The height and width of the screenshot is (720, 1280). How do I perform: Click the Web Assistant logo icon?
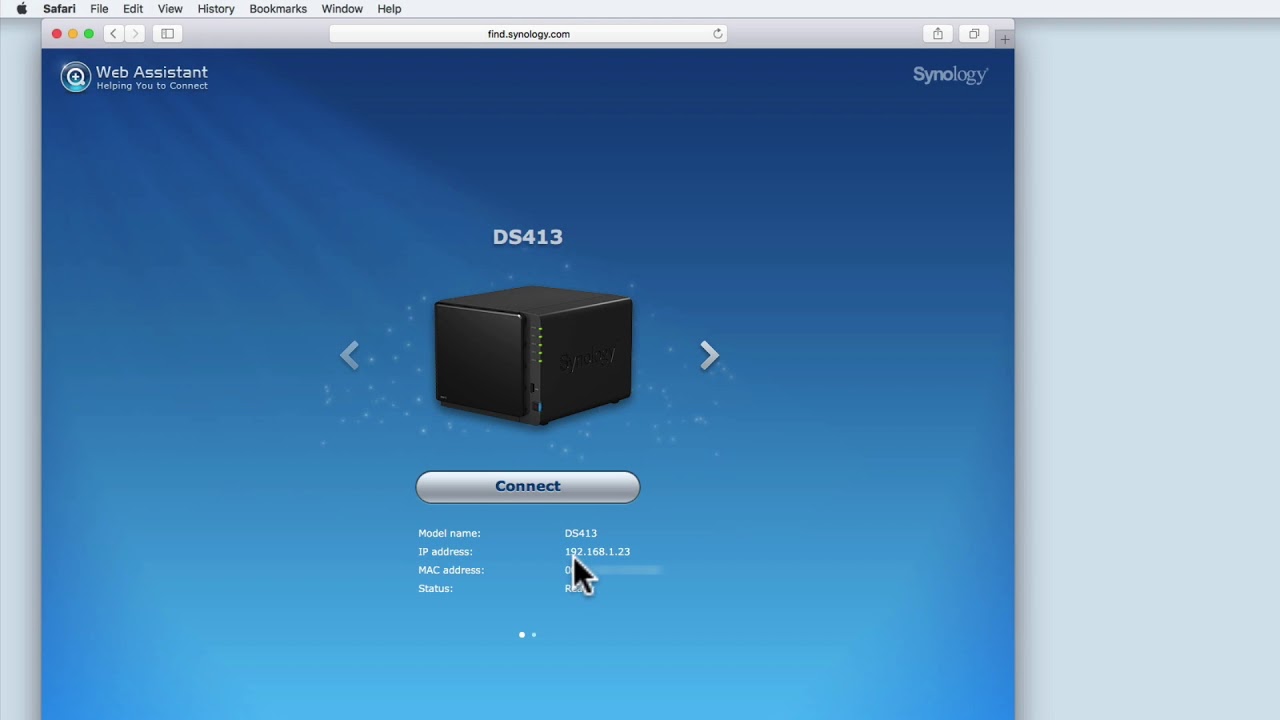75,77
